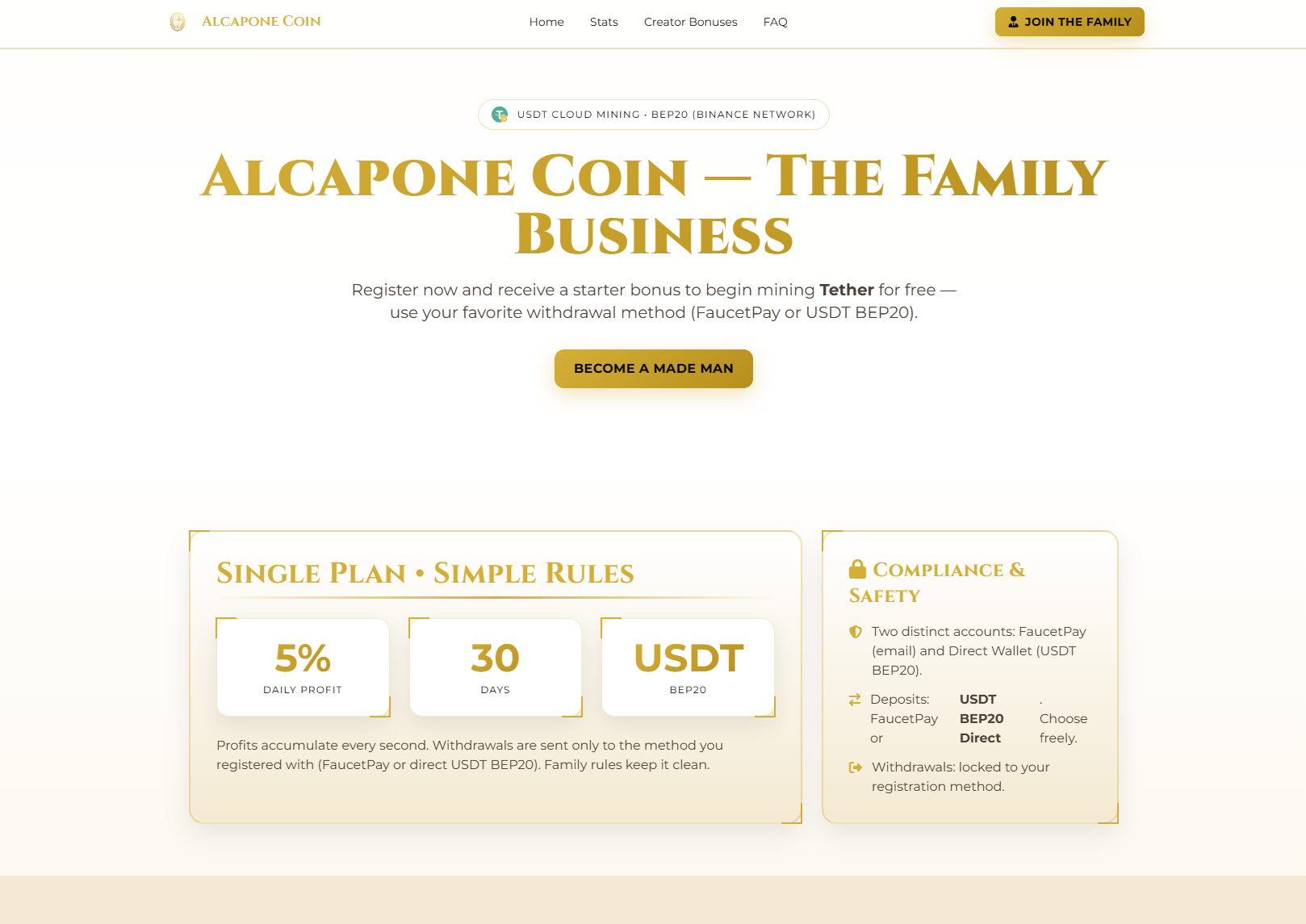This screenshot has width=1306, height=924.
Task: Click BECOME A MADE MAN
Action: pyautogui.click(x=653, y=369)
